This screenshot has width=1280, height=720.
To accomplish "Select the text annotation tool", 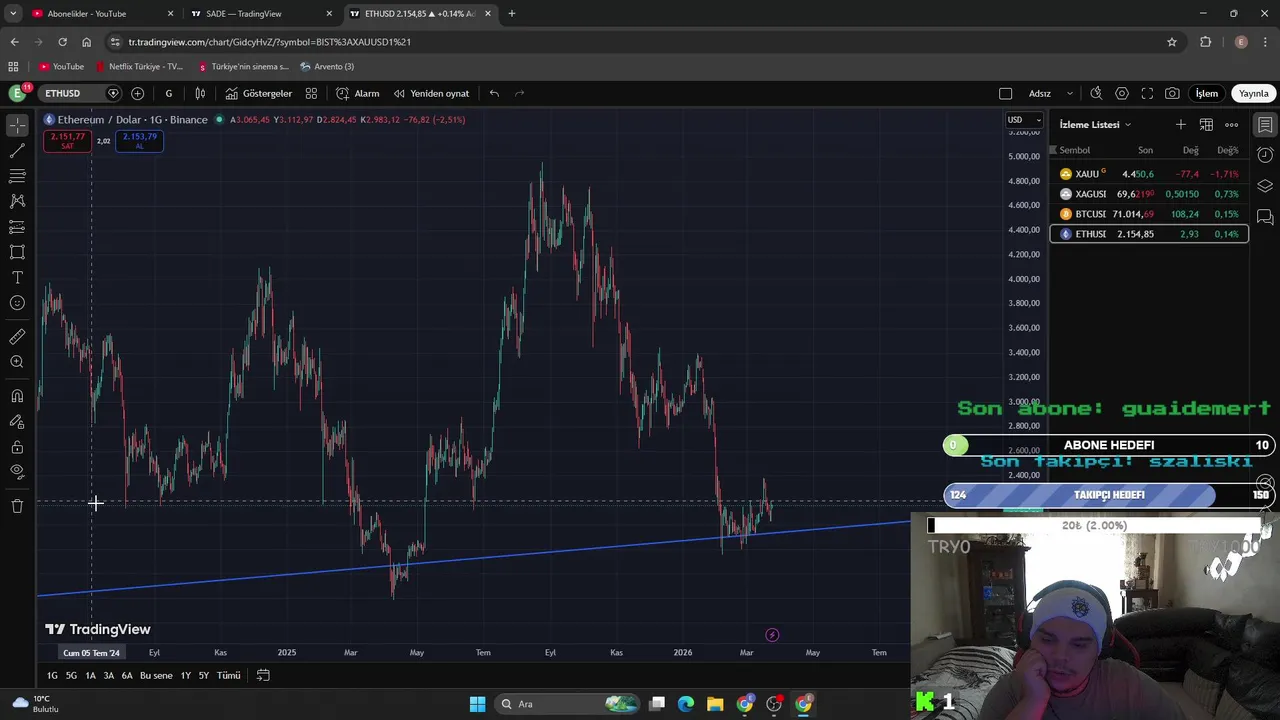I will [x=17, y=277].
